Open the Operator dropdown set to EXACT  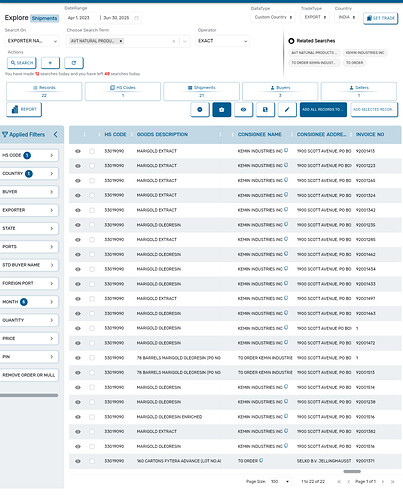pyautogui.click(x=222, y=41)
